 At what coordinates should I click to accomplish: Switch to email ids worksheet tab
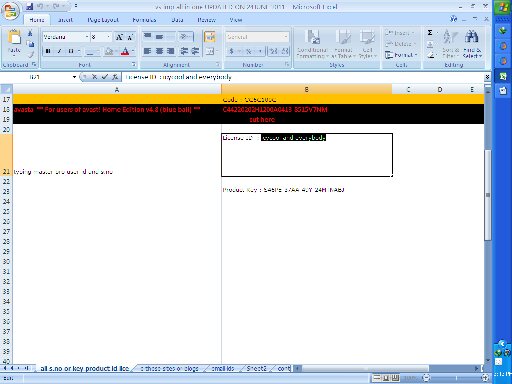click(223, 368)
